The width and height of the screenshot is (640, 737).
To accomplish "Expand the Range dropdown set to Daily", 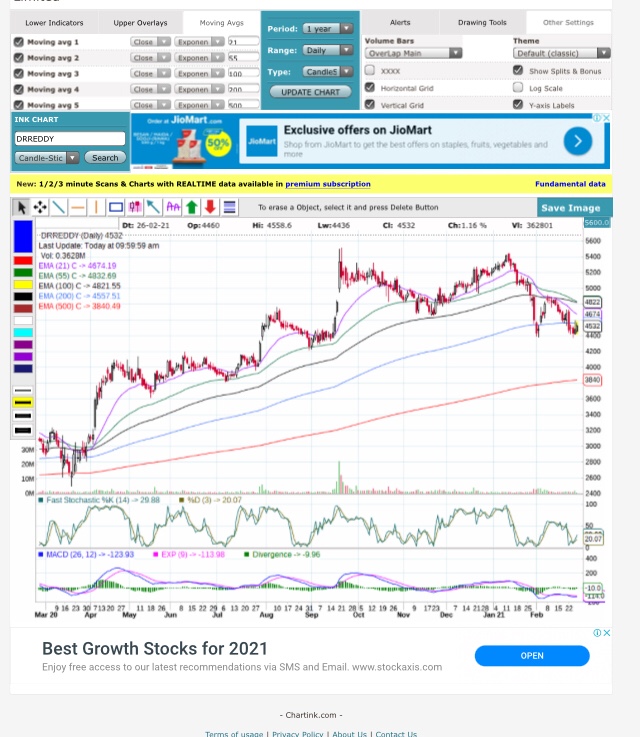I will click(x=328, y=50).
